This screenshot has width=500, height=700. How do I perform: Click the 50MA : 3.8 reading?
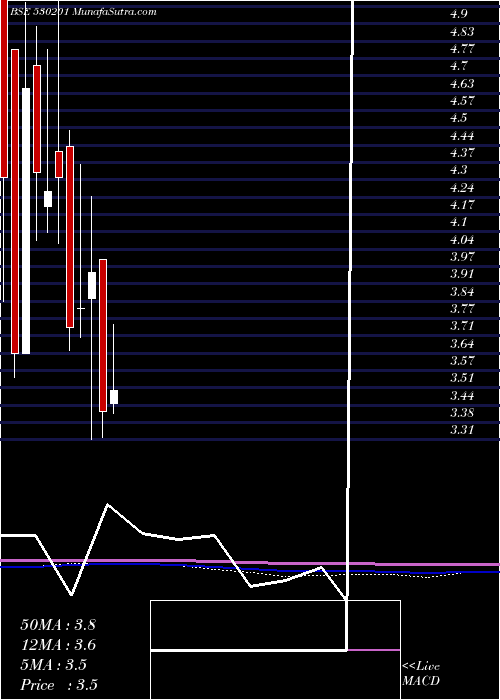pos(58,625)
